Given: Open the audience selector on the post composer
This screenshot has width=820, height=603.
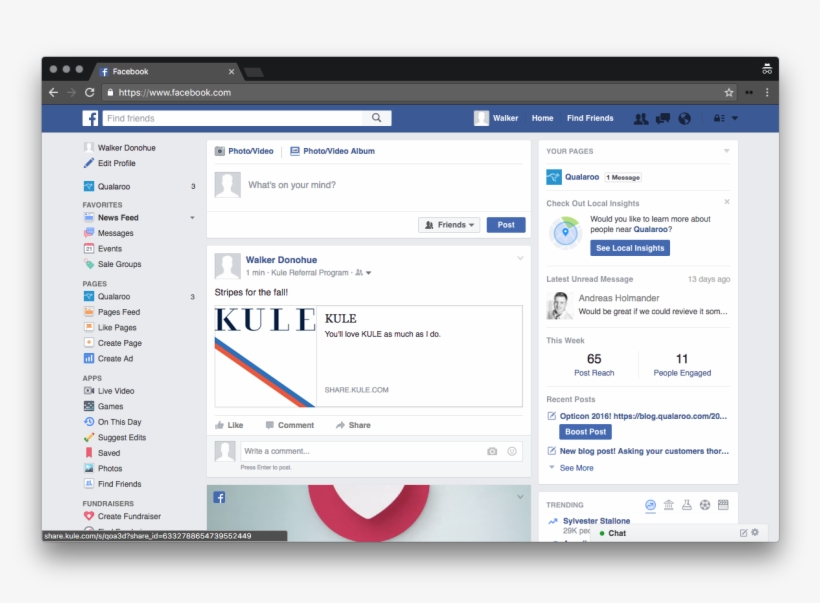Looking at the screenshot, I should (448, 225).
